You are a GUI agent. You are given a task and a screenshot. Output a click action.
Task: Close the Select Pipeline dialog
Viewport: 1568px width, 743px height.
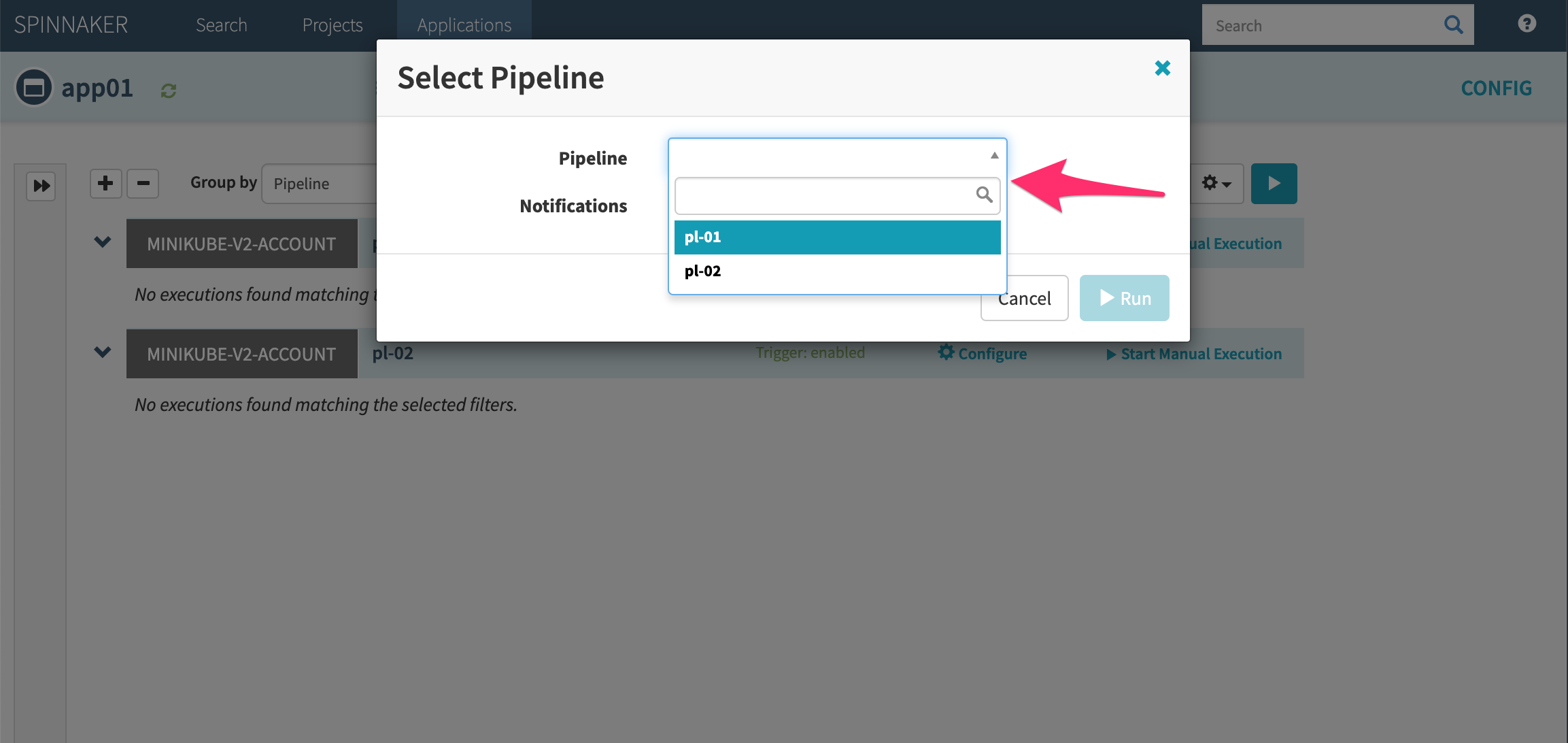pyautogui.click(x=1162, y=68)
